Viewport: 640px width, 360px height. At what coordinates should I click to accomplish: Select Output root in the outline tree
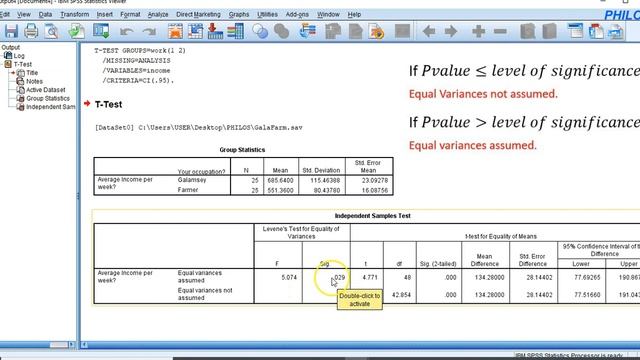coord(11,47)
